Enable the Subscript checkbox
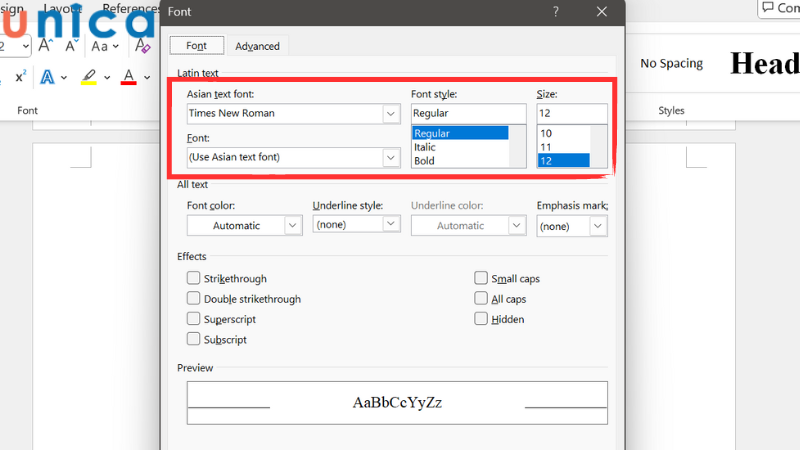Screen dimensions: 800x450 click(193, 339)
